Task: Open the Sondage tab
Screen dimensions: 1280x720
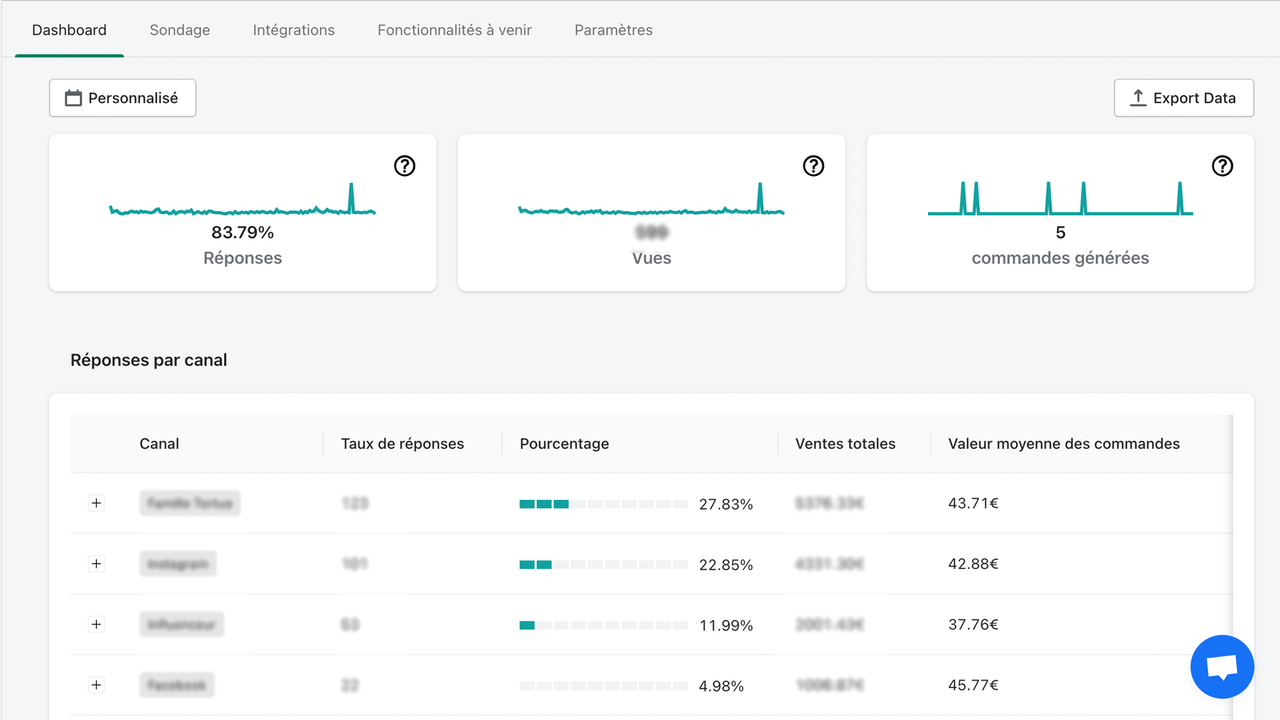Action: (x=180, y=30)
